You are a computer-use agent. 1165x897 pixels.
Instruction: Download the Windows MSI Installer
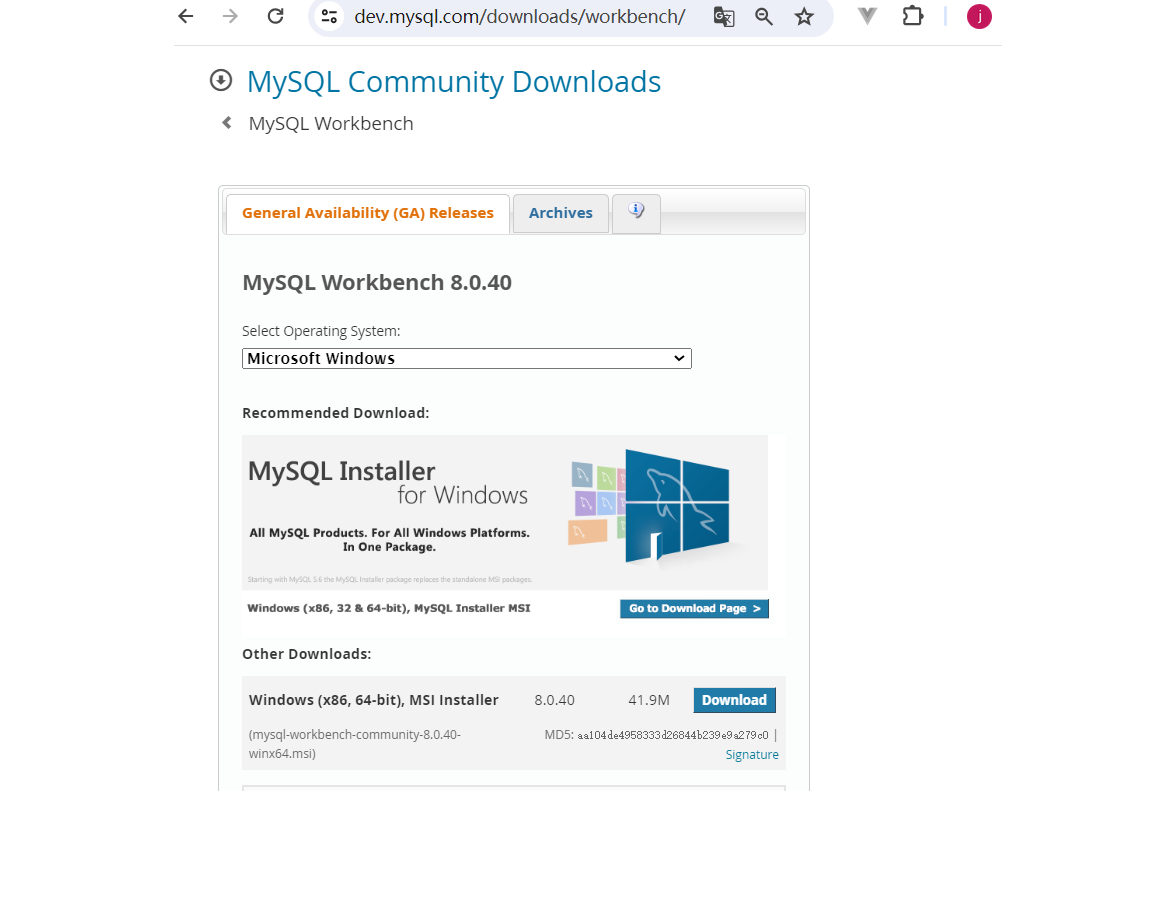click(734, 700)
